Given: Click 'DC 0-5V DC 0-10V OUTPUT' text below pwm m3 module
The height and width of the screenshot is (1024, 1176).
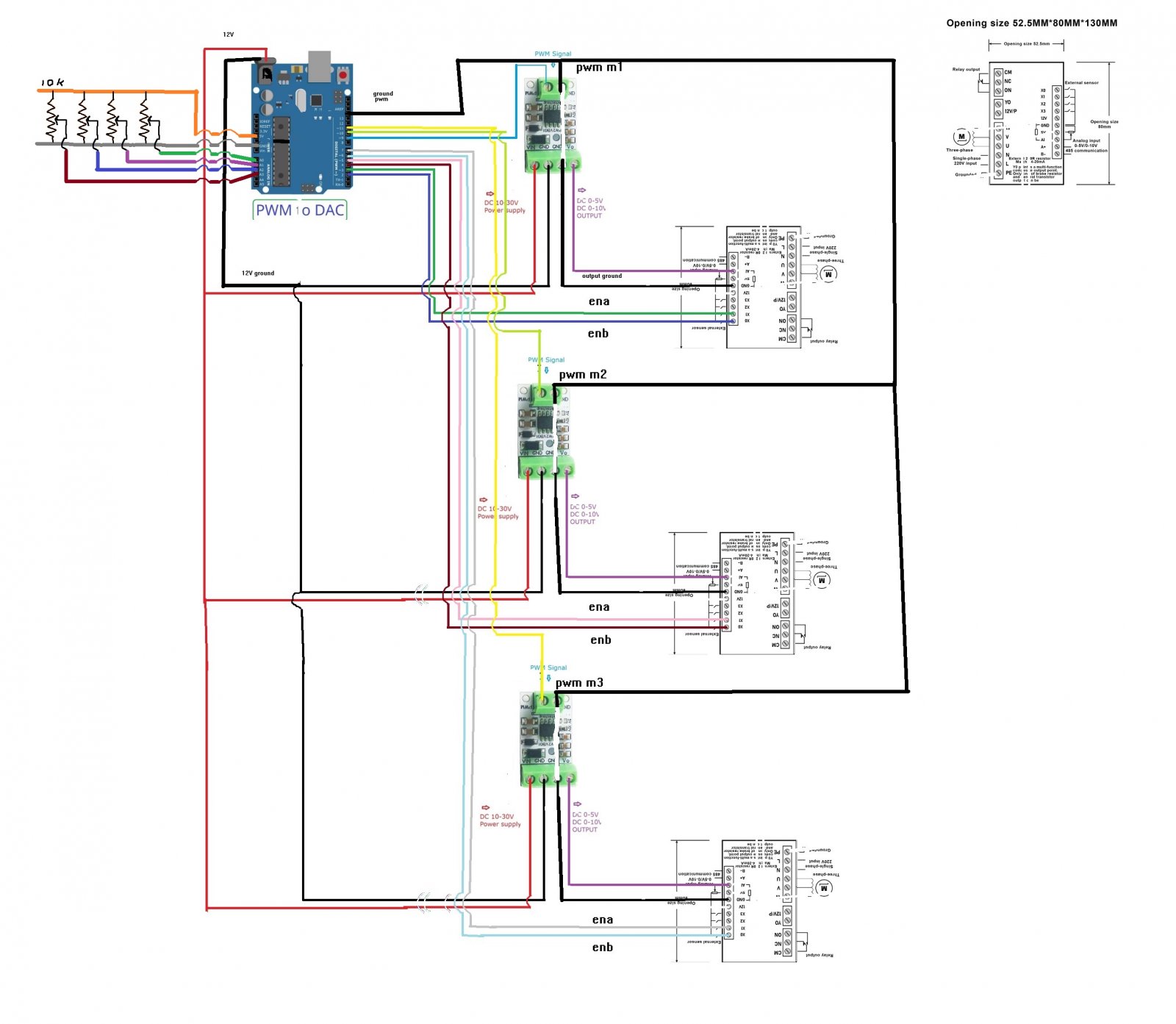Looking at the screenshot, I should [587, 822].
